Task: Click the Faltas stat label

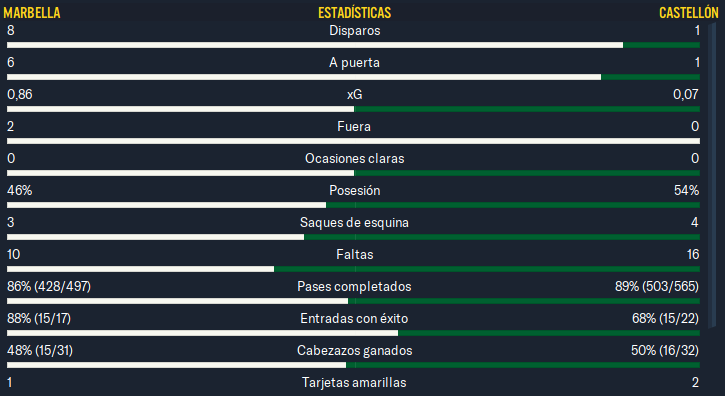Action: pos(355,254)
